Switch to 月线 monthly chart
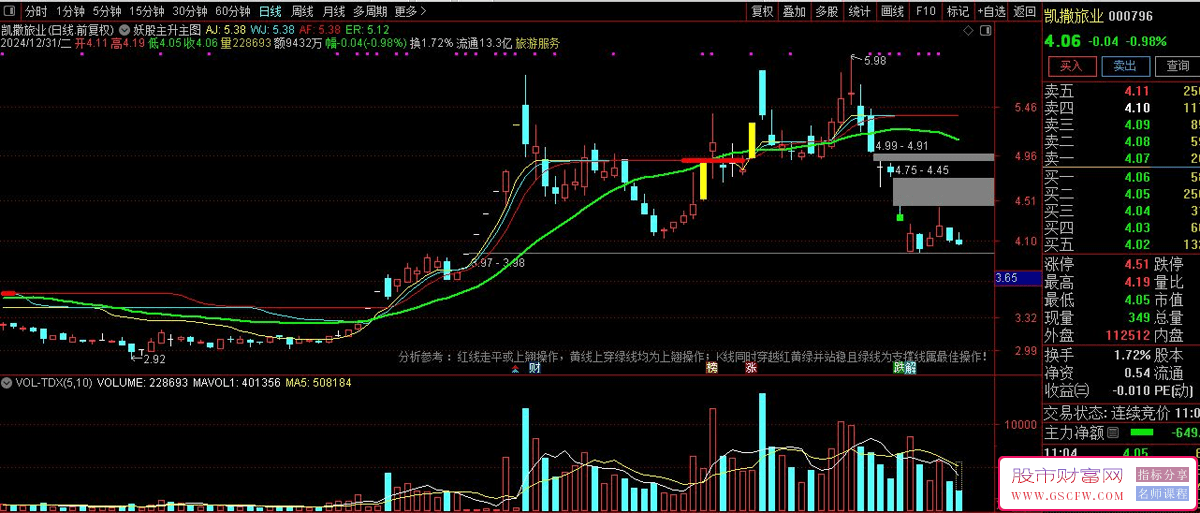1200x513 pixels. pyautogui.click(x=335, y=12)
